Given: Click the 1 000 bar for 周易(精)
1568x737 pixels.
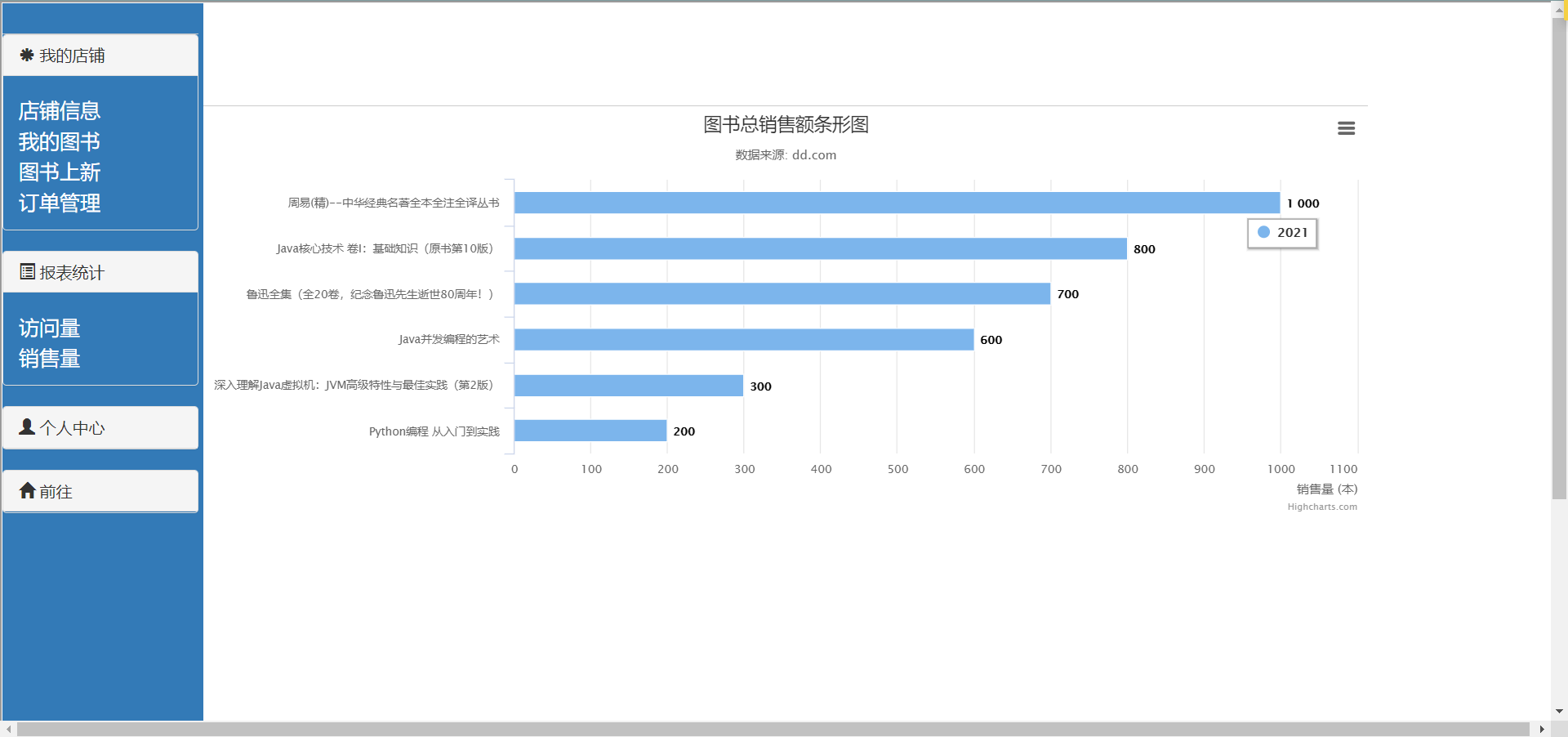Looking at the screenshot, I should click(897, 203).
